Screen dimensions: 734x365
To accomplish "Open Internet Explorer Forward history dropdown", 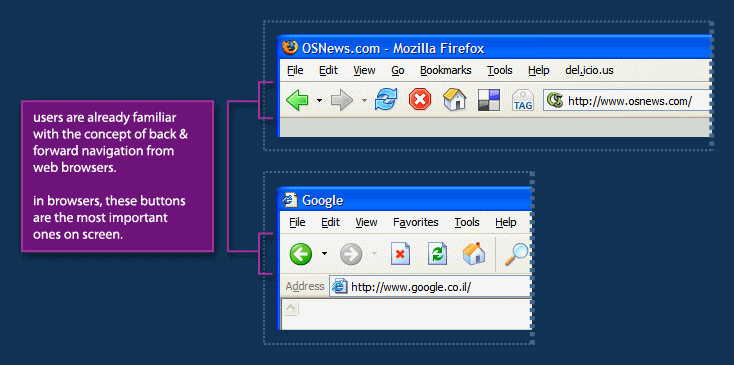I will point(374,254).
